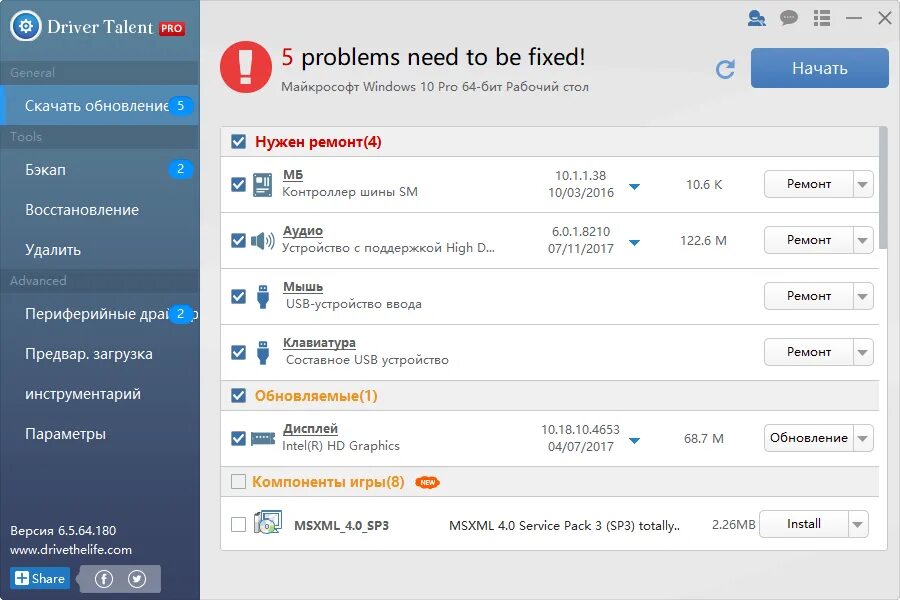This screenshot has width=900, height=600.
Task: Open the www.drivethelife.com link
Action: point(71,549)
